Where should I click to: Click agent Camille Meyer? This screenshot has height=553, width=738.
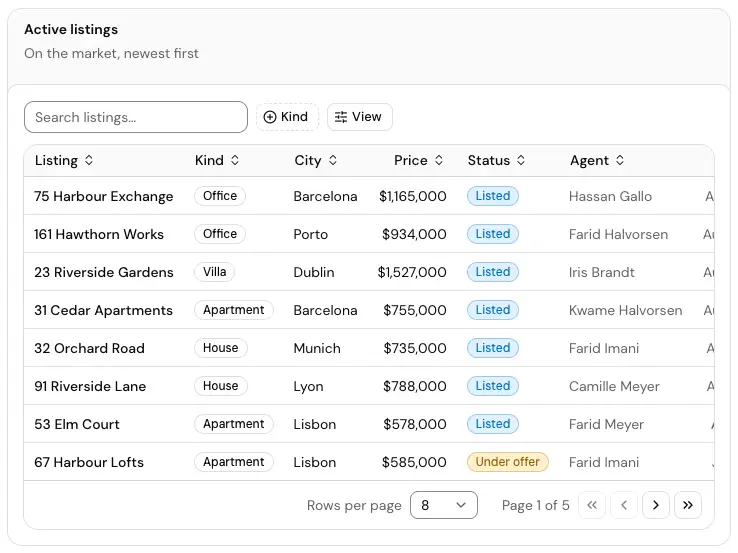614,386
